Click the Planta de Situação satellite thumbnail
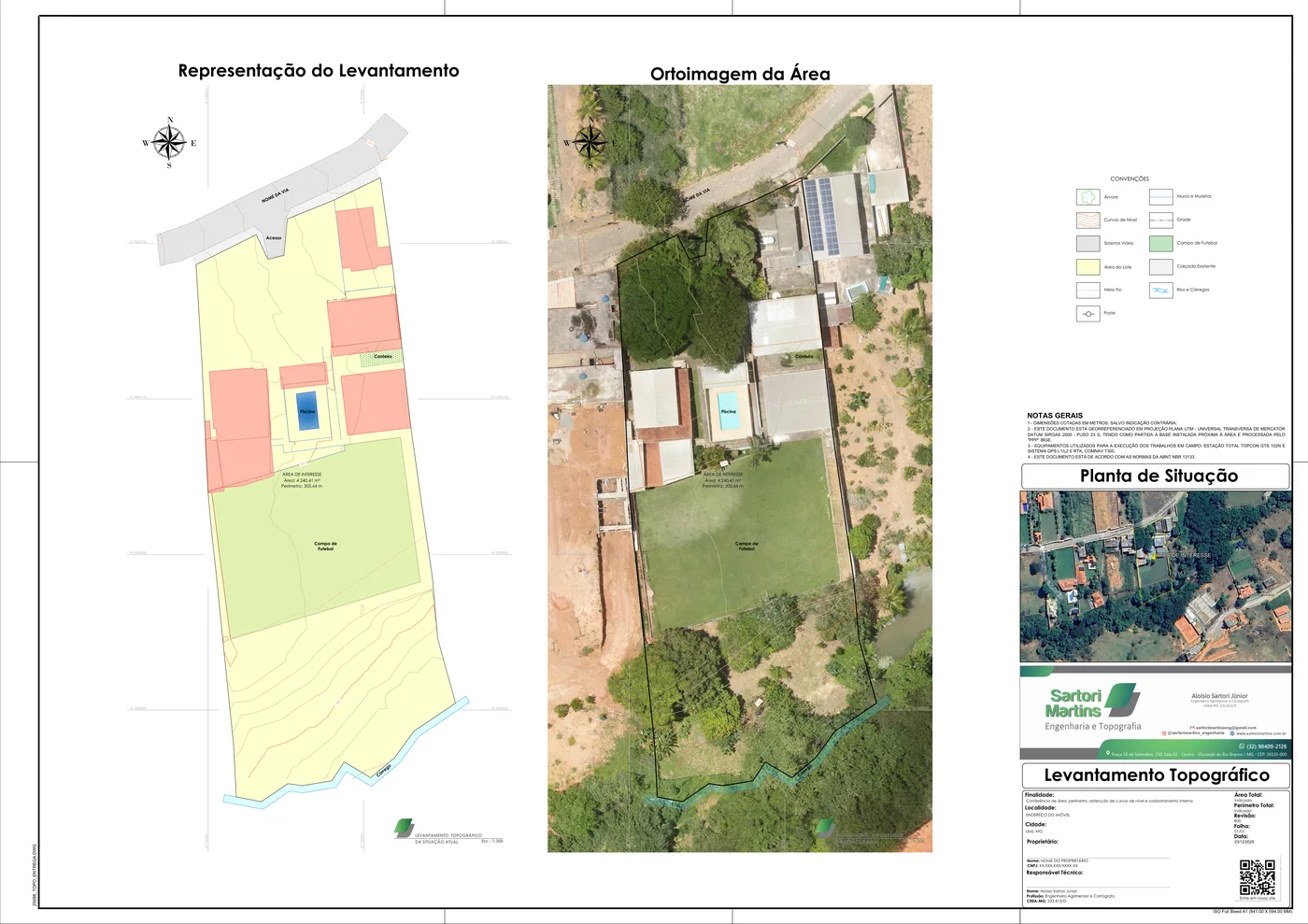 click(1156, 576)
